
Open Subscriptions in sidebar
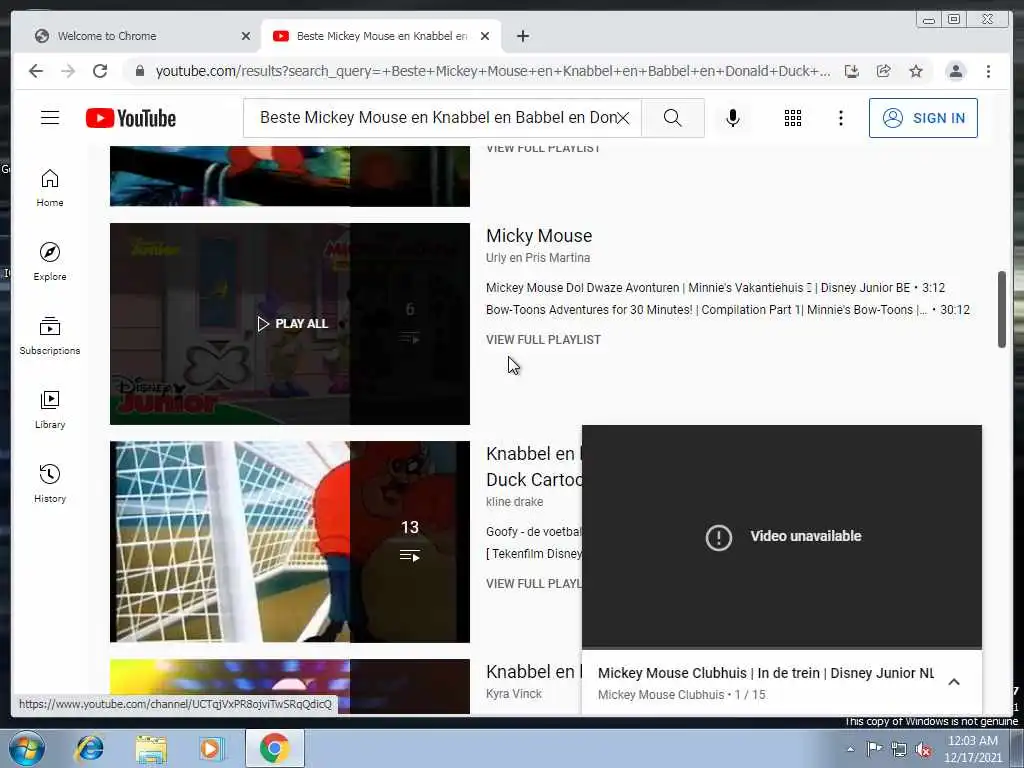click(x=50, y=336)
